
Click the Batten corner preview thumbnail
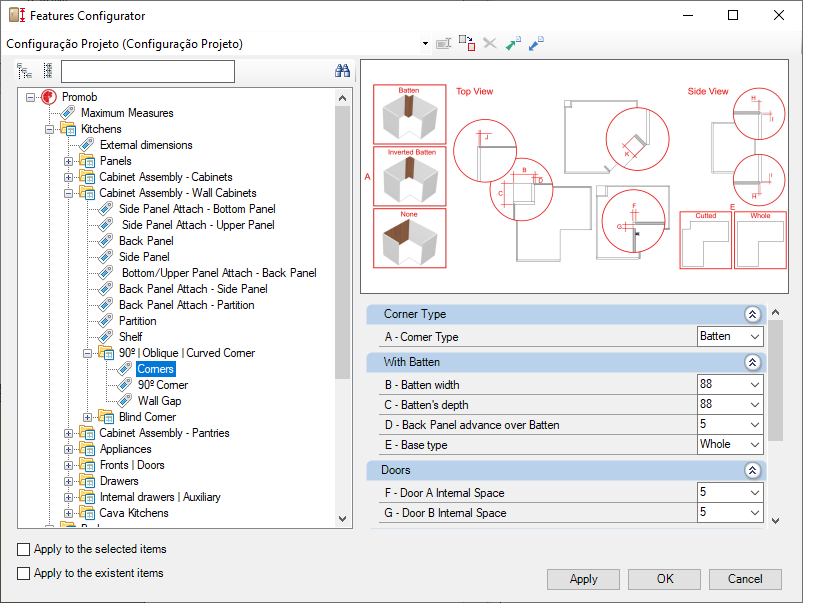click(x=410, y=114)
